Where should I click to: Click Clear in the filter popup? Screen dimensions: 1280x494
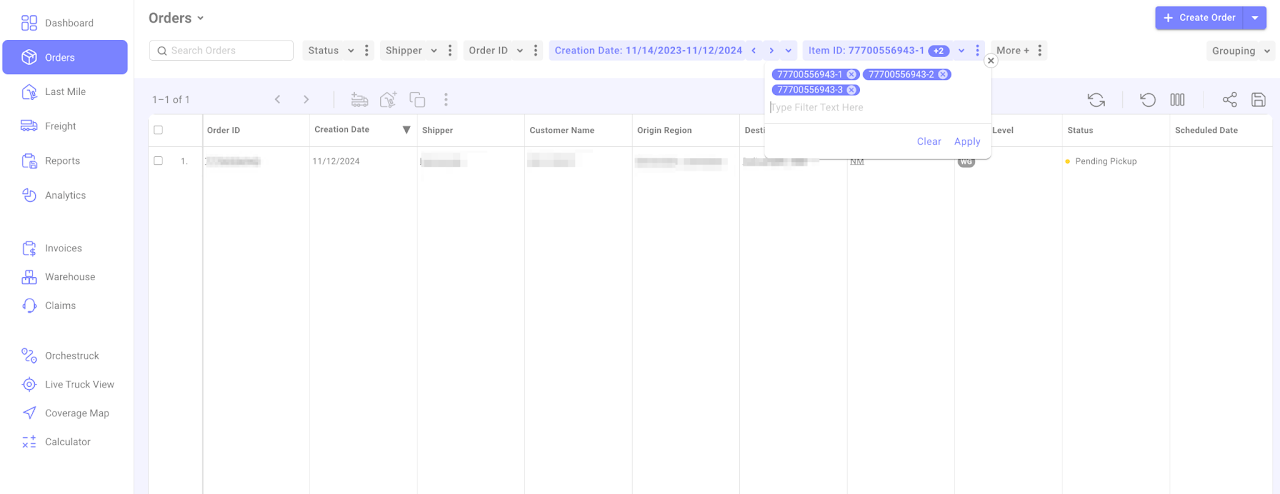[x=929, y=142]
